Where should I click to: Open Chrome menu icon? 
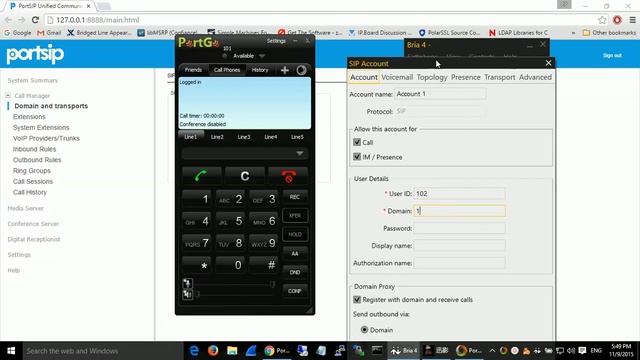click(x=633, y=20)
